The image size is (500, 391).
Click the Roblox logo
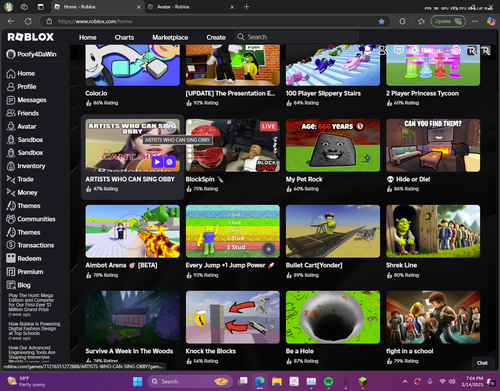31,37
